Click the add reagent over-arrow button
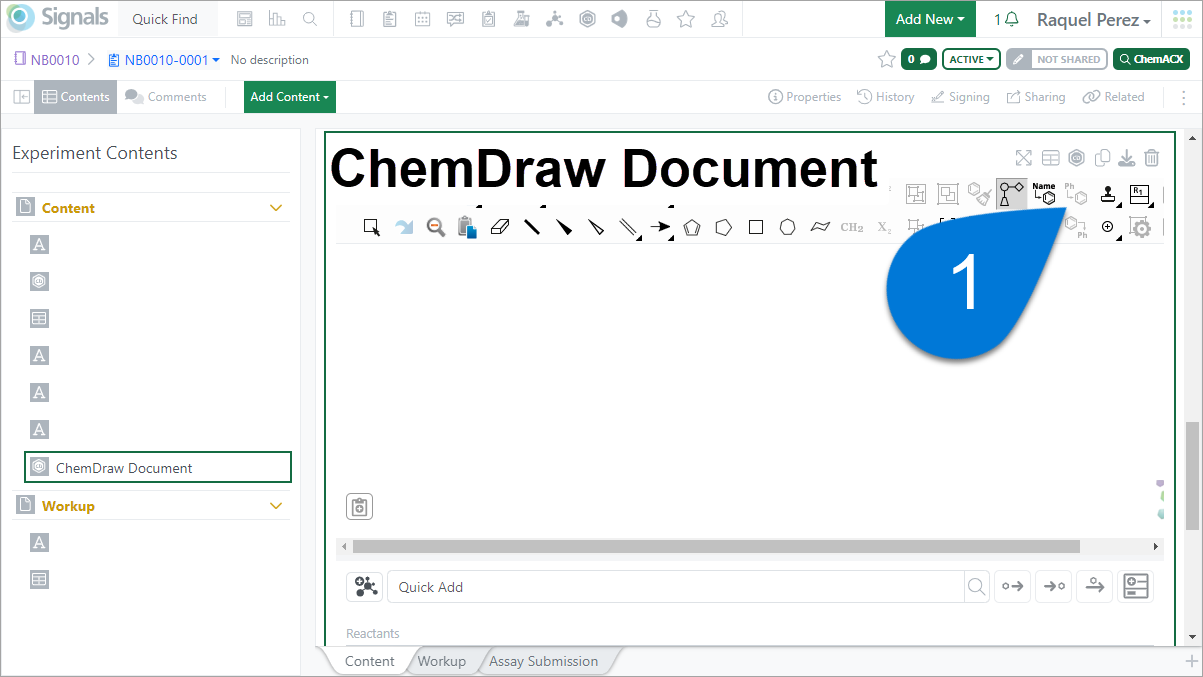Image resolution: width=1203 pixels, height=677 pixels. [1095, 587]
